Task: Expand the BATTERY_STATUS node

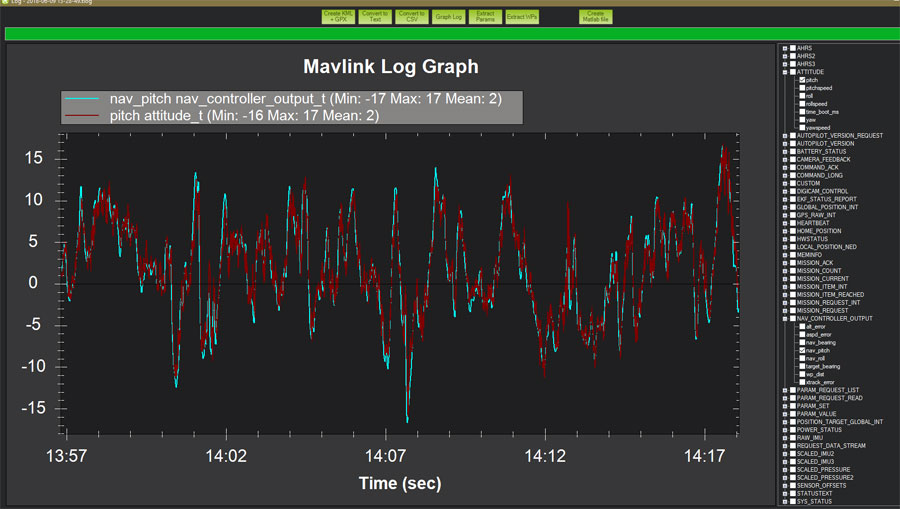Action: (785, 151)
